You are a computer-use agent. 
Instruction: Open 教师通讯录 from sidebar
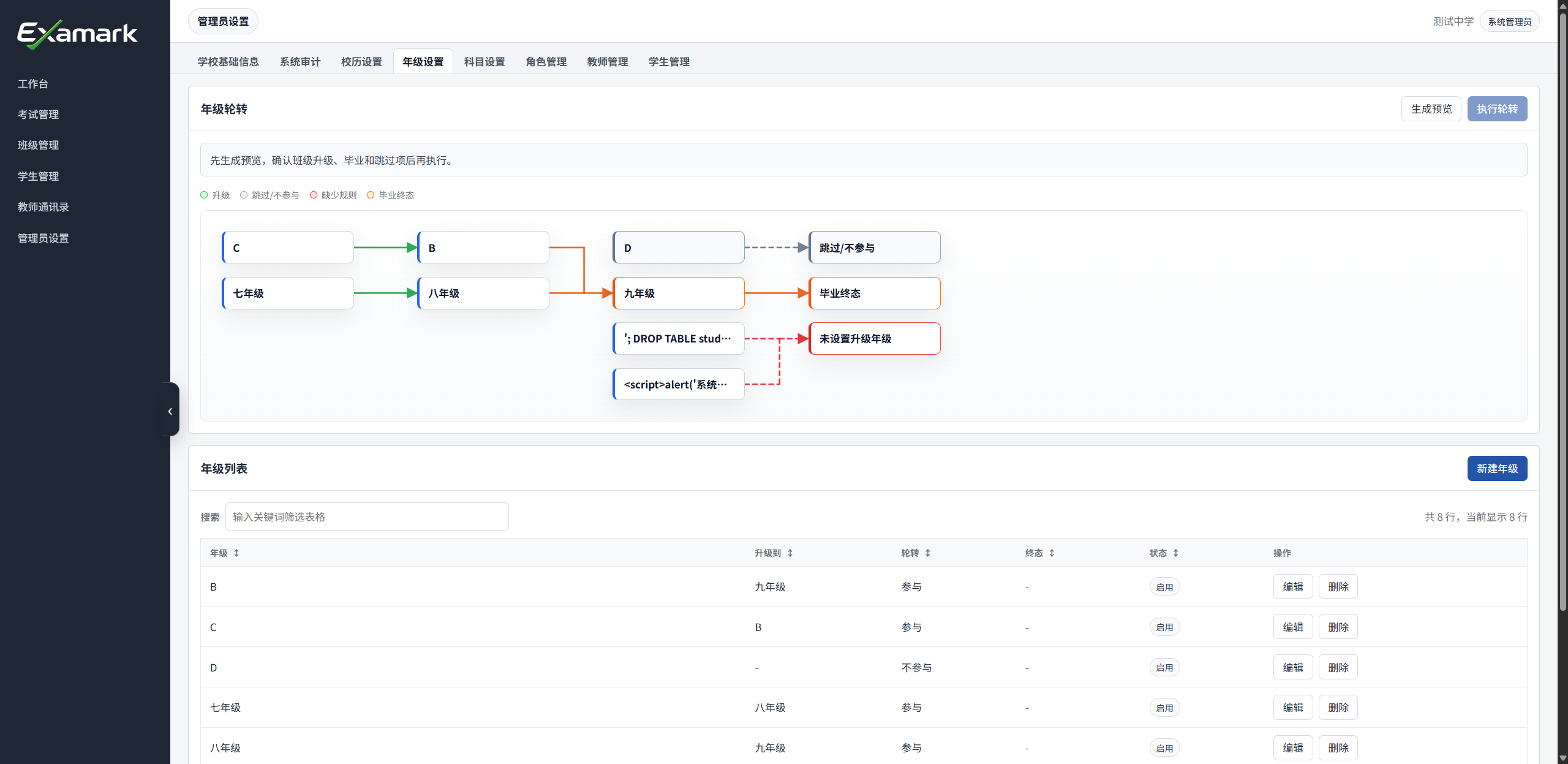43,207
